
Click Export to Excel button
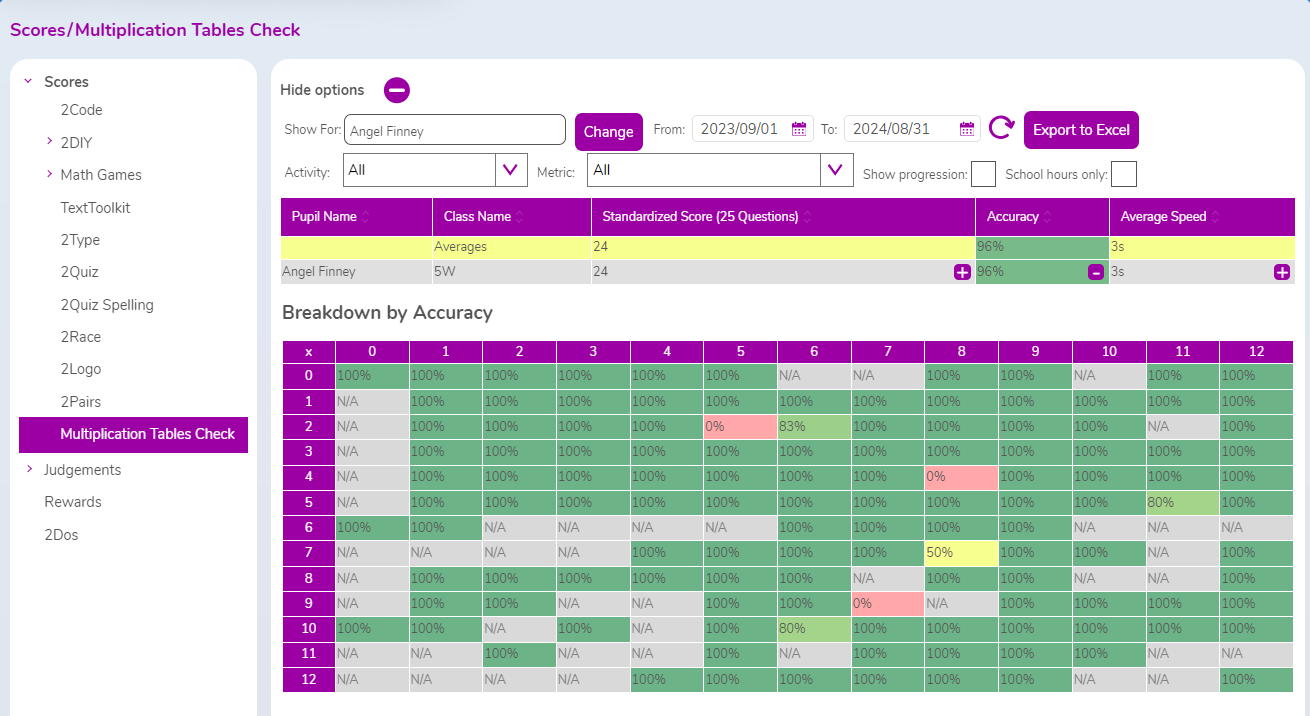tap(1081, 130)
